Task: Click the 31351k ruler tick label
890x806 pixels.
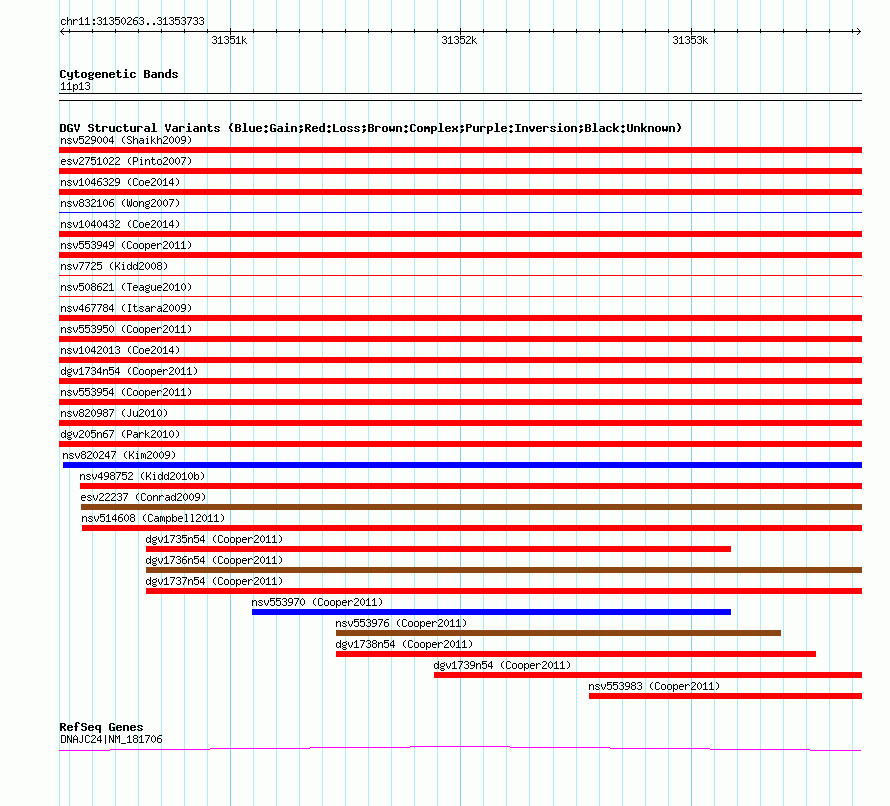Action: 229,40
